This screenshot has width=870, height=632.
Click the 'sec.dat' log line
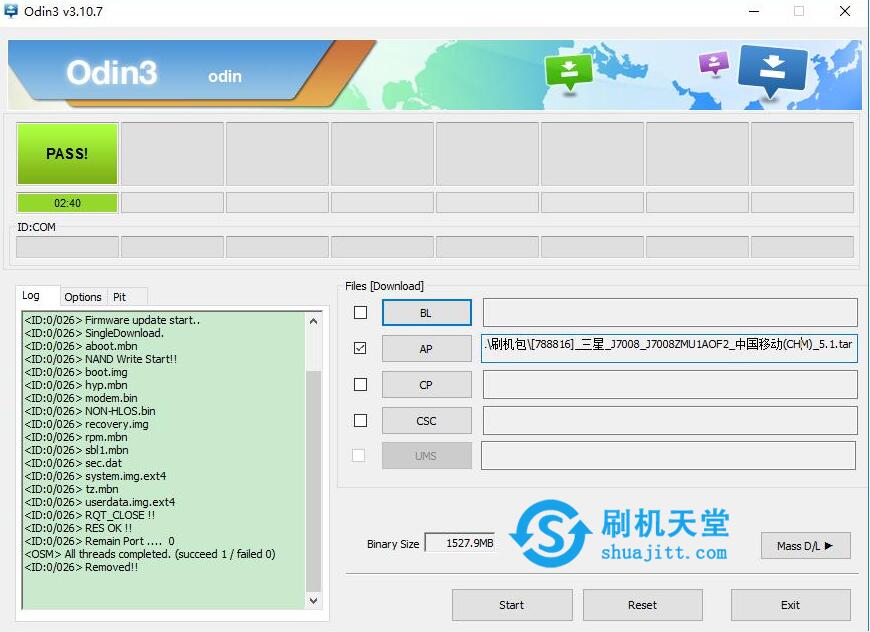pos(73,463)
